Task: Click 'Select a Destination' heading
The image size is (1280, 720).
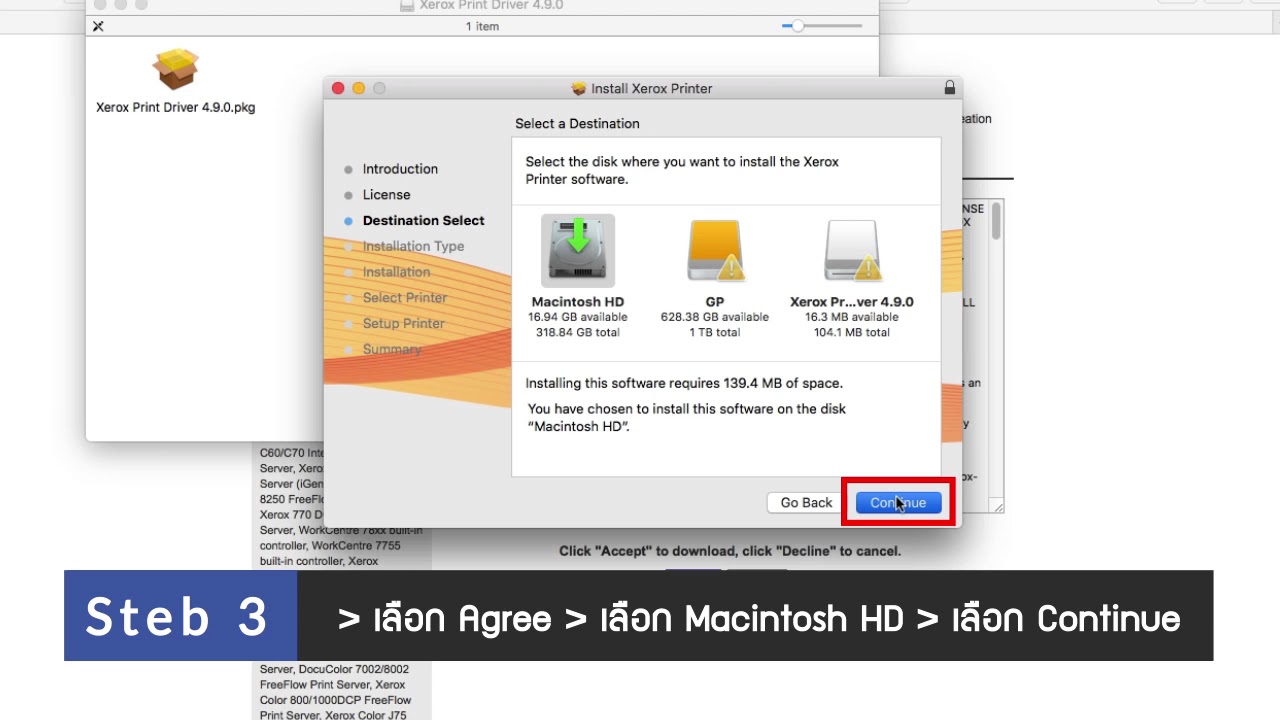Action: pyautogui.click(x=577, y=124)
